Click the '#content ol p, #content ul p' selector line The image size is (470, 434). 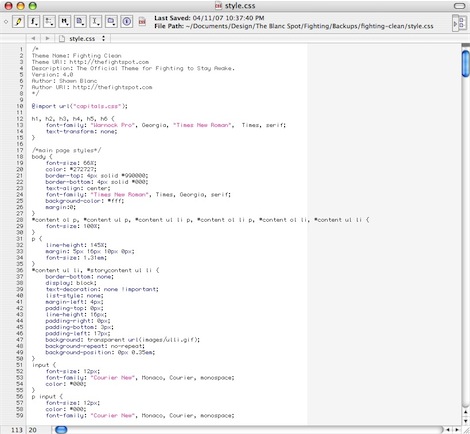point(200,220)
